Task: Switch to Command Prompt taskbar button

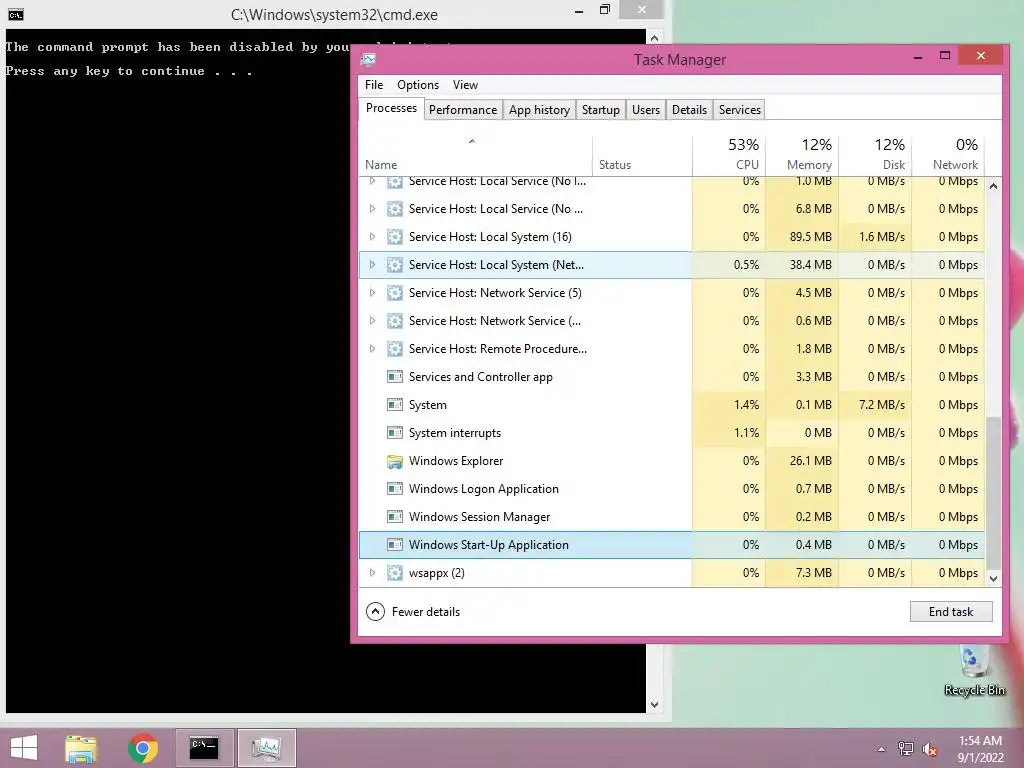Action: [204, 748]
